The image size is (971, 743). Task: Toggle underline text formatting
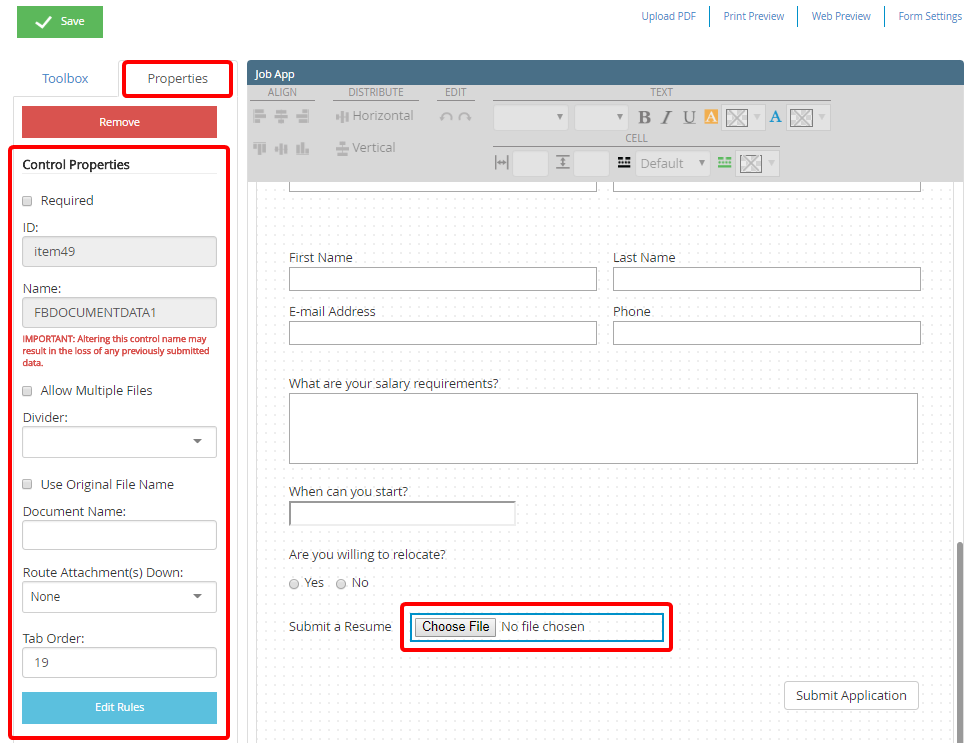click(689, 117)
